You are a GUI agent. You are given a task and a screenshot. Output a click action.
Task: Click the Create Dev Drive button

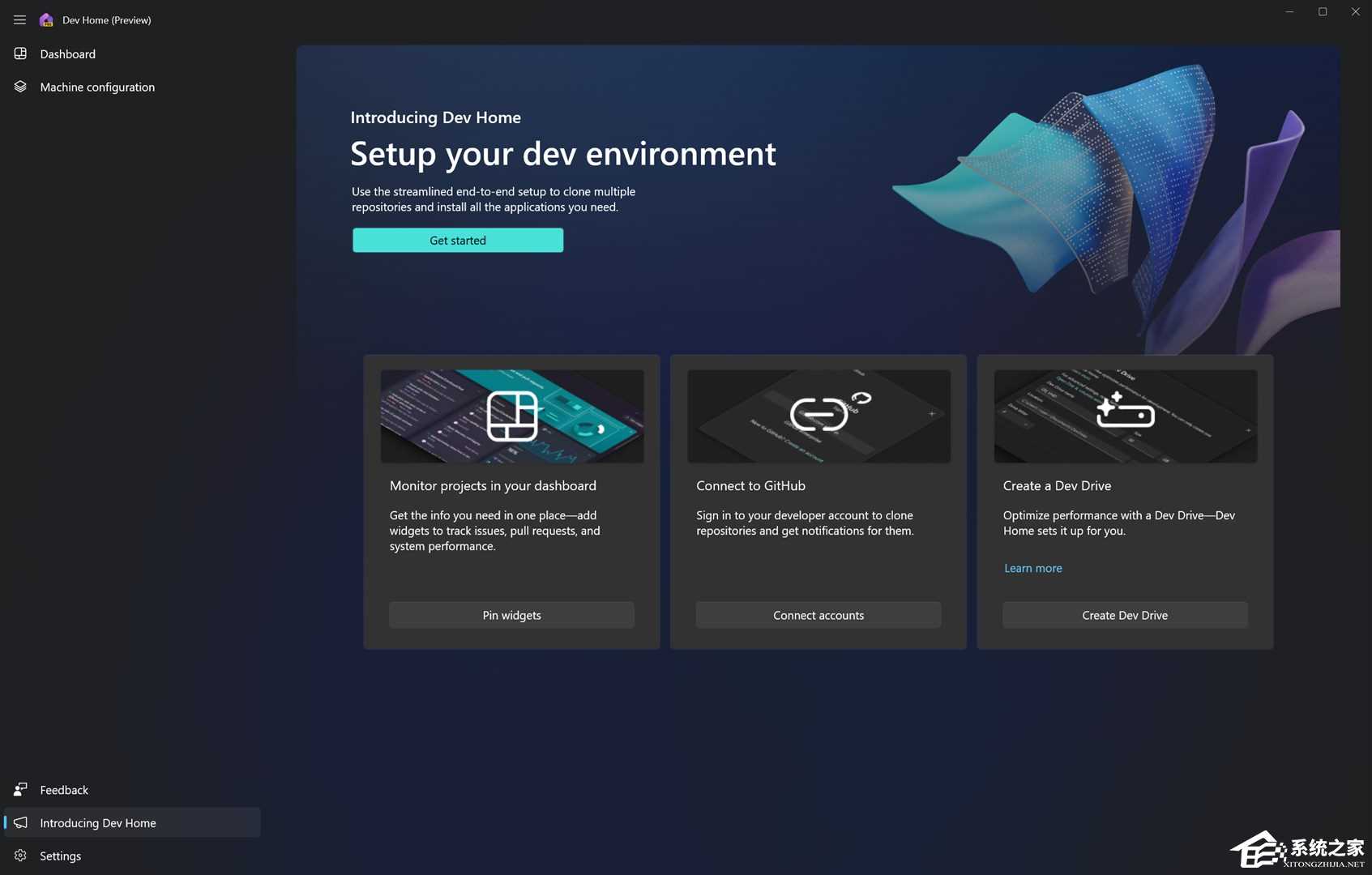[1125, 615]
